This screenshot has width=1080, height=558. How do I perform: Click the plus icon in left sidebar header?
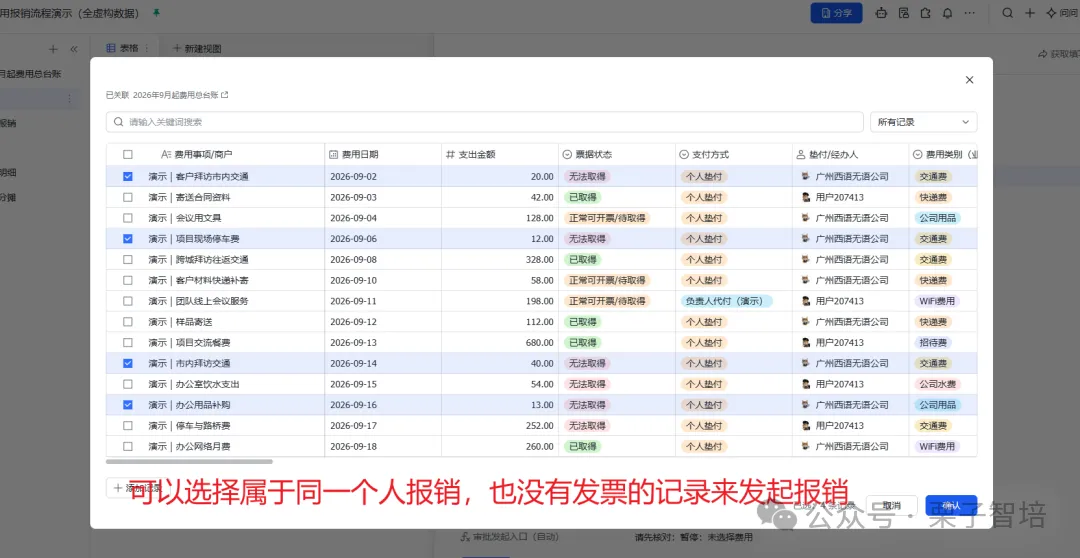pos(53,49)
